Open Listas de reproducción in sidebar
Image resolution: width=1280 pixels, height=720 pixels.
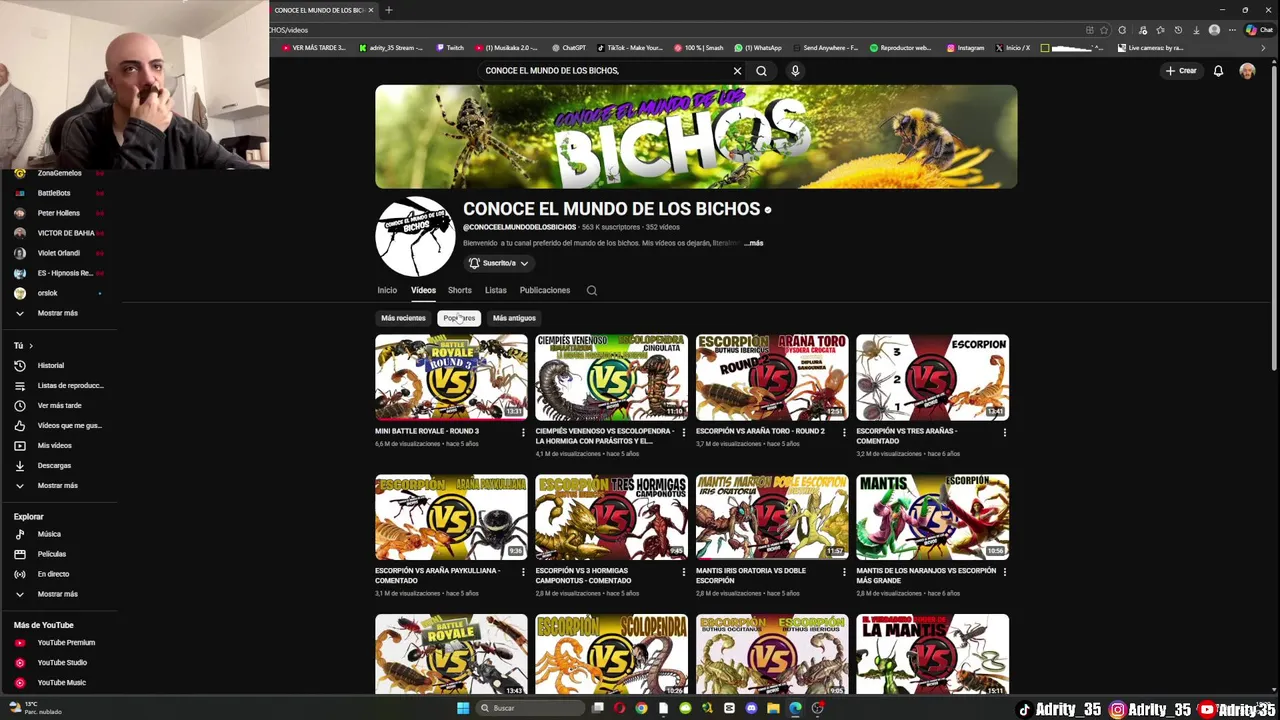(70, 385)
